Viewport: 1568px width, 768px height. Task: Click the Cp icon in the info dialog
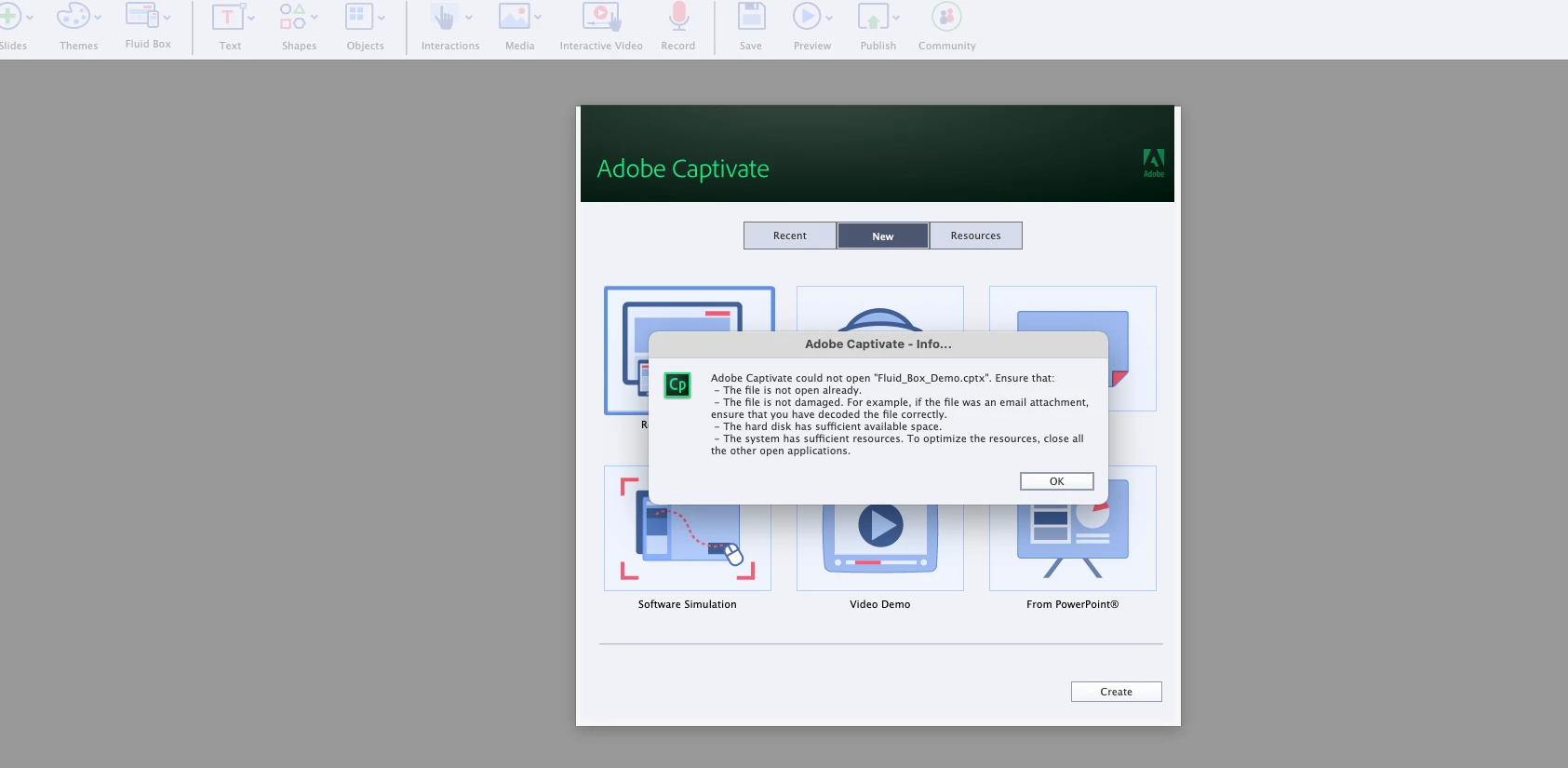tap(677, 384)
